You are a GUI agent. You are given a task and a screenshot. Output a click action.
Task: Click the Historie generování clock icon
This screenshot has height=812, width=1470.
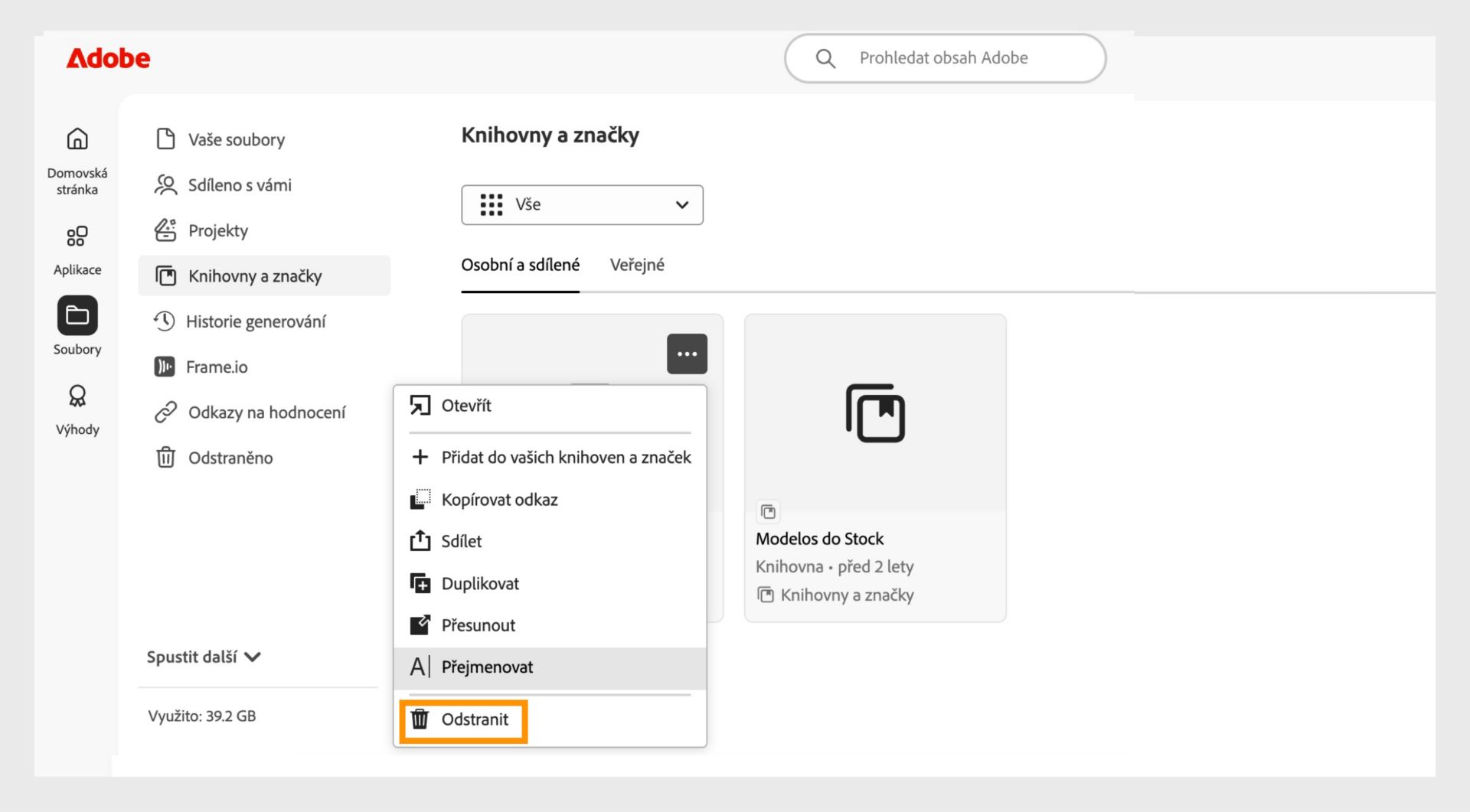[164, 321]
